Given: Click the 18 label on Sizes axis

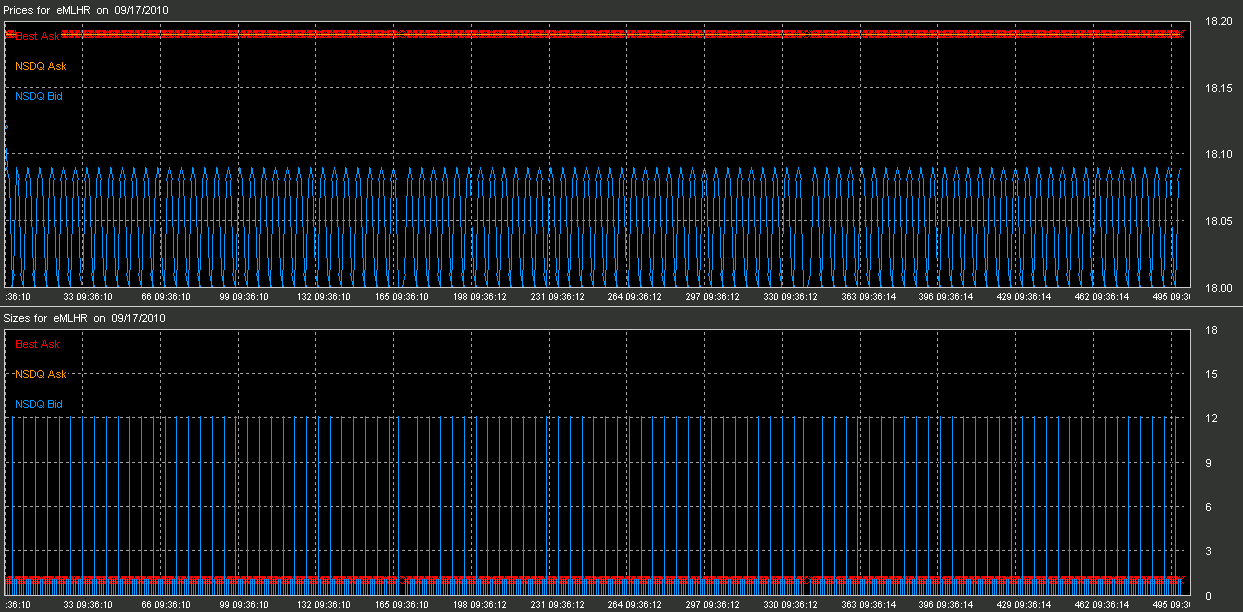Looking at the screenshot, I should 1210,330.
